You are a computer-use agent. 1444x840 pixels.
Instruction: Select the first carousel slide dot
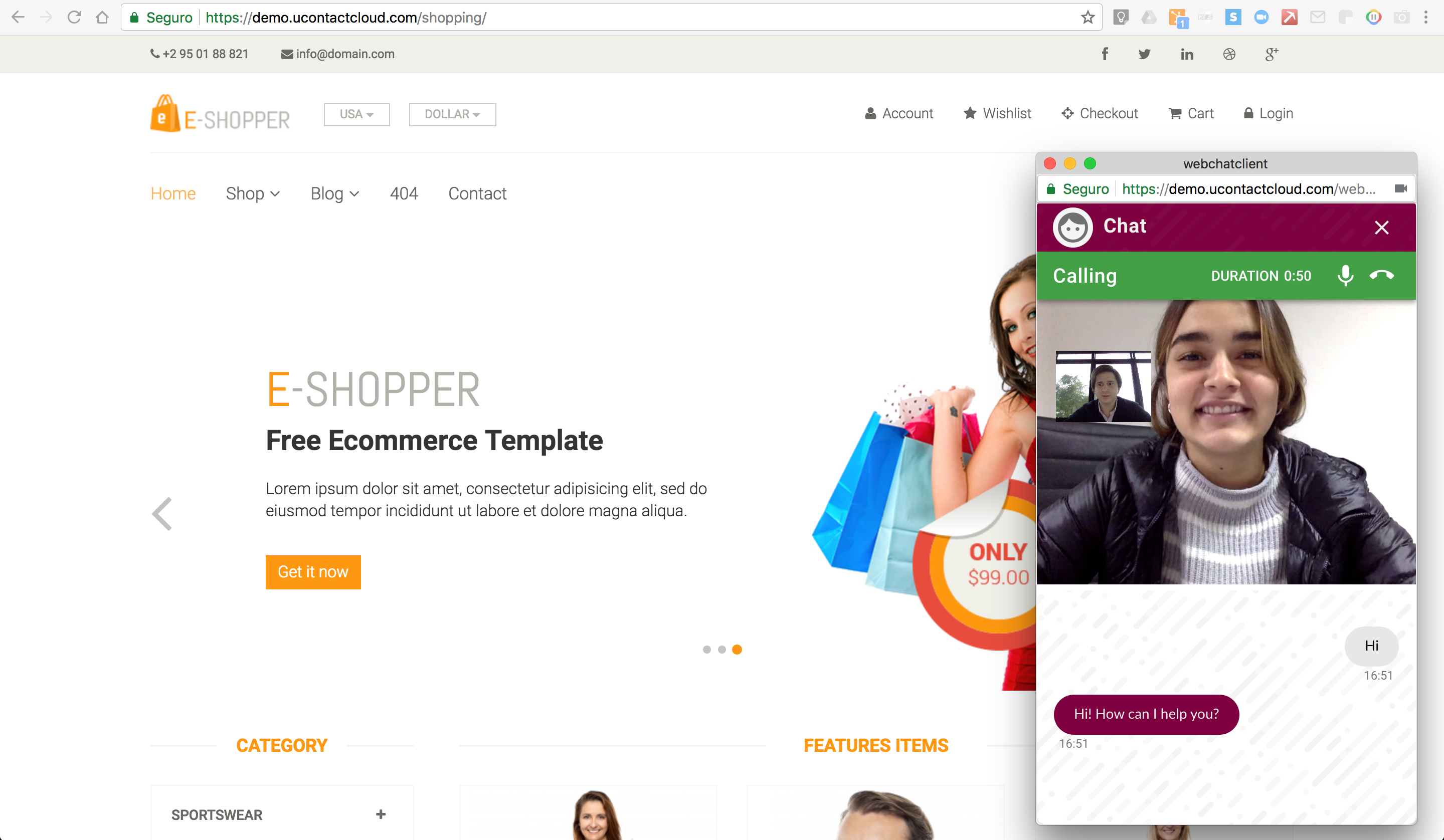click(x=706, y=649)
